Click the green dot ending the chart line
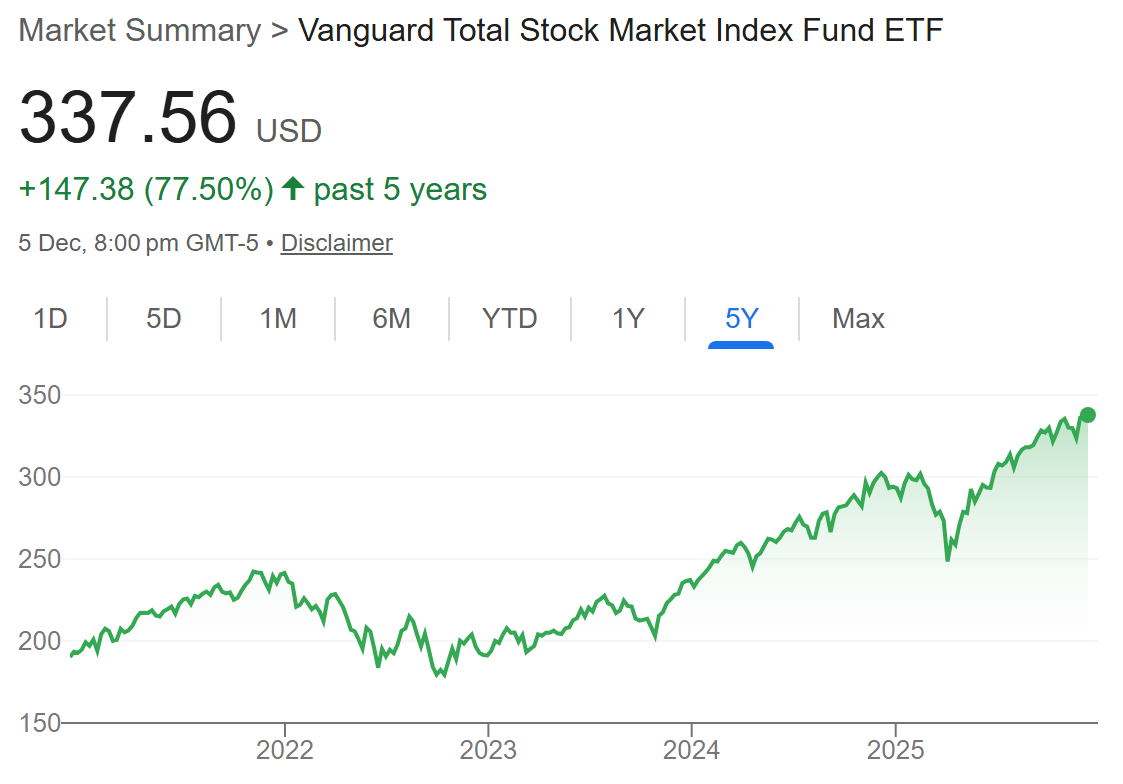1123x784 pixels. tap(1088, 415)
